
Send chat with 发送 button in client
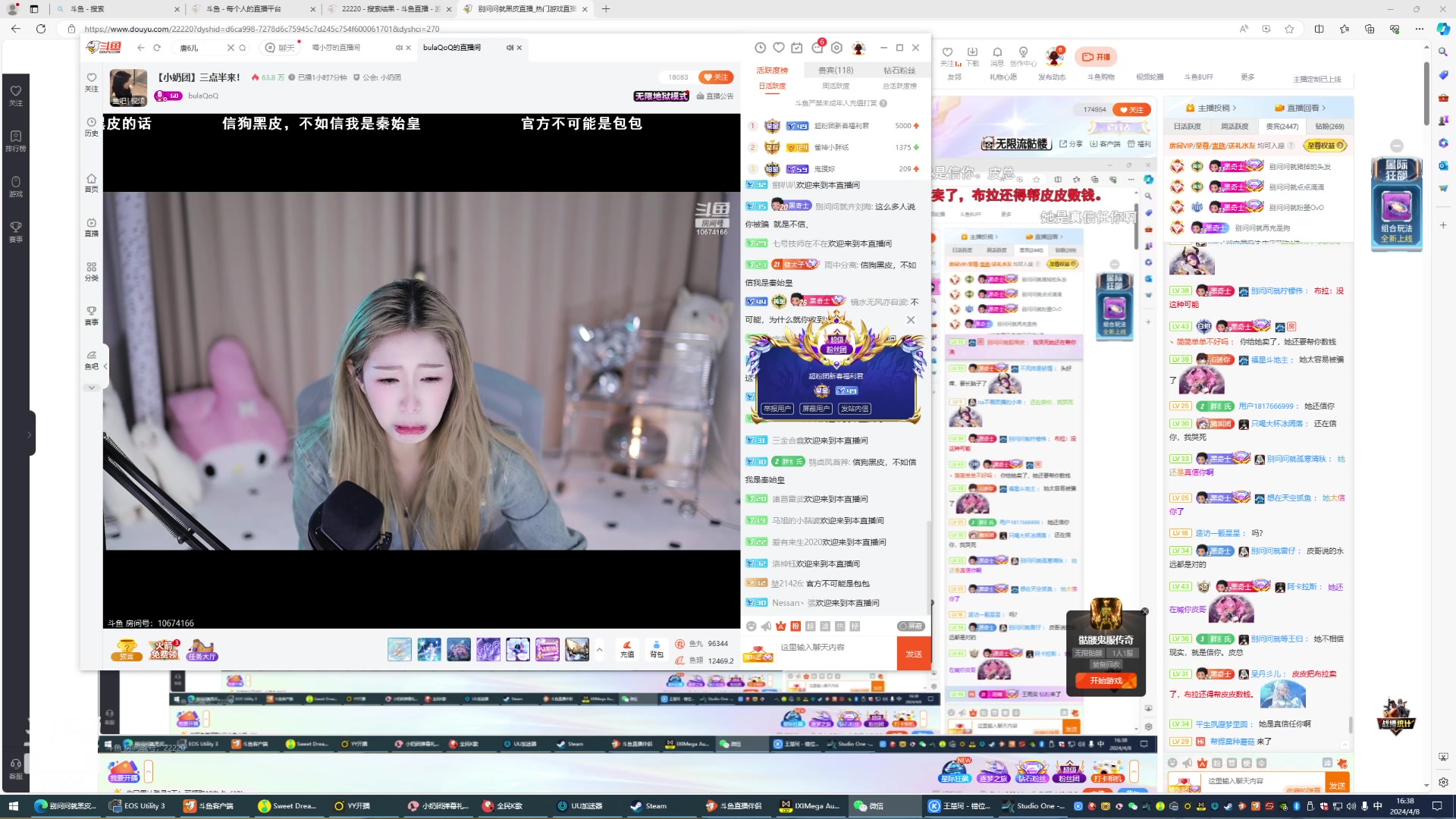[914, 654]
